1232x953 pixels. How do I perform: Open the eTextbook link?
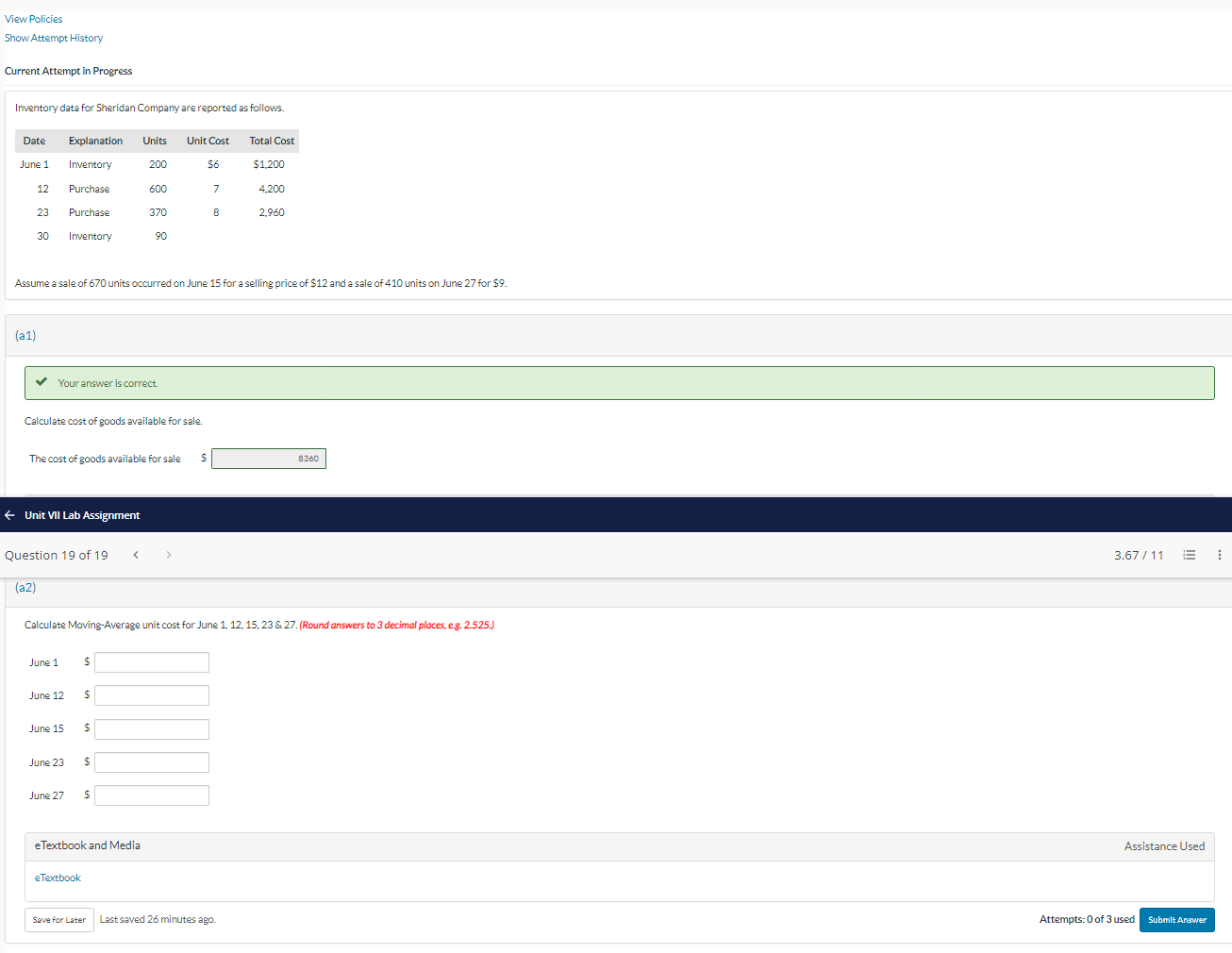pyautogui.click(x=58, y=877)
